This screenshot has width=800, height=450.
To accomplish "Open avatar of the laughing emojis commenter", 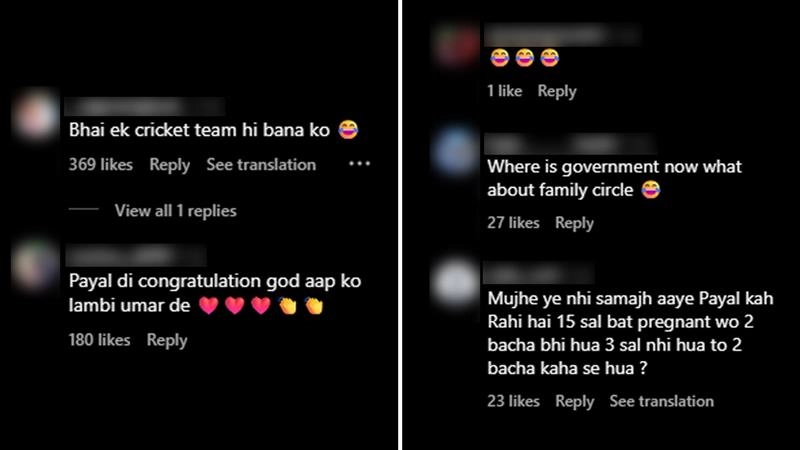I will (x=455, y=45).
